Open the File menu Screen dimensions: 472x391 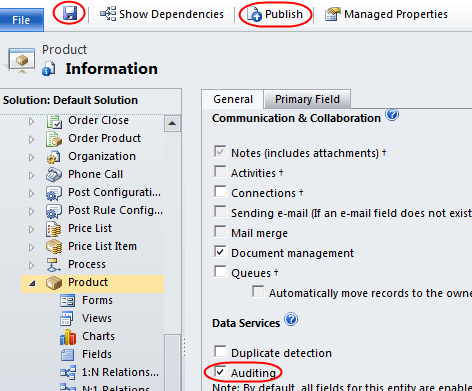[21, 20]
